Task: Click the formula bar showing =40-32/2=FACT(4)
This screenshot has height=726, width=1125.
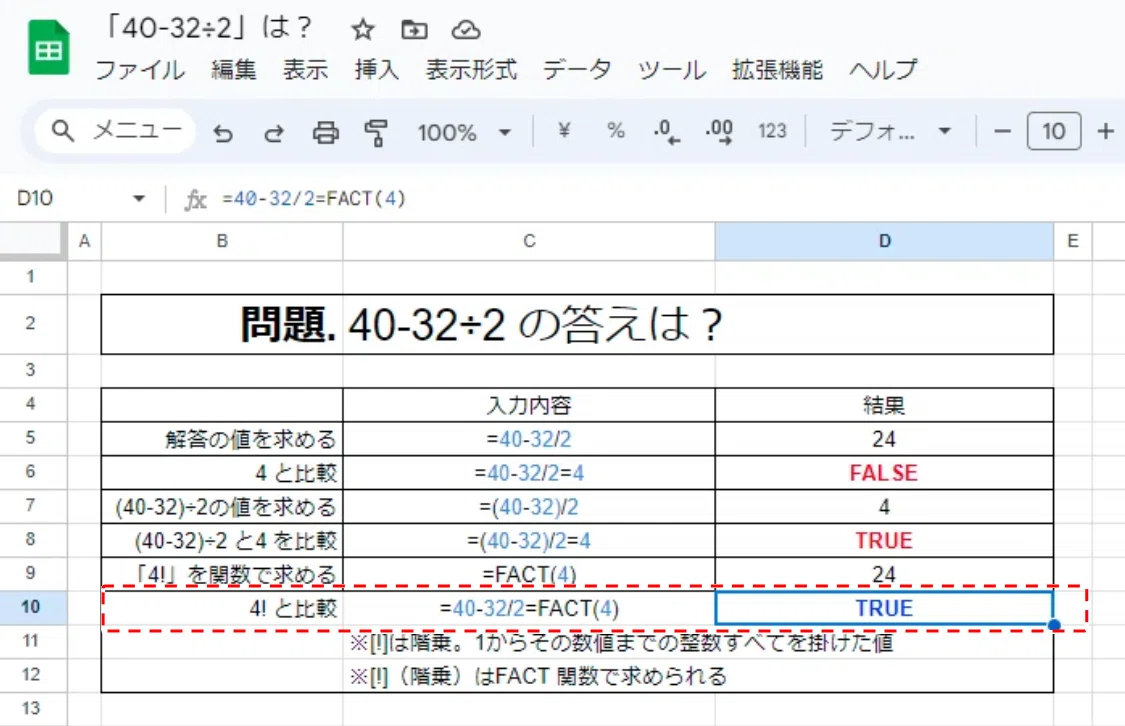Action: (667, 199)
